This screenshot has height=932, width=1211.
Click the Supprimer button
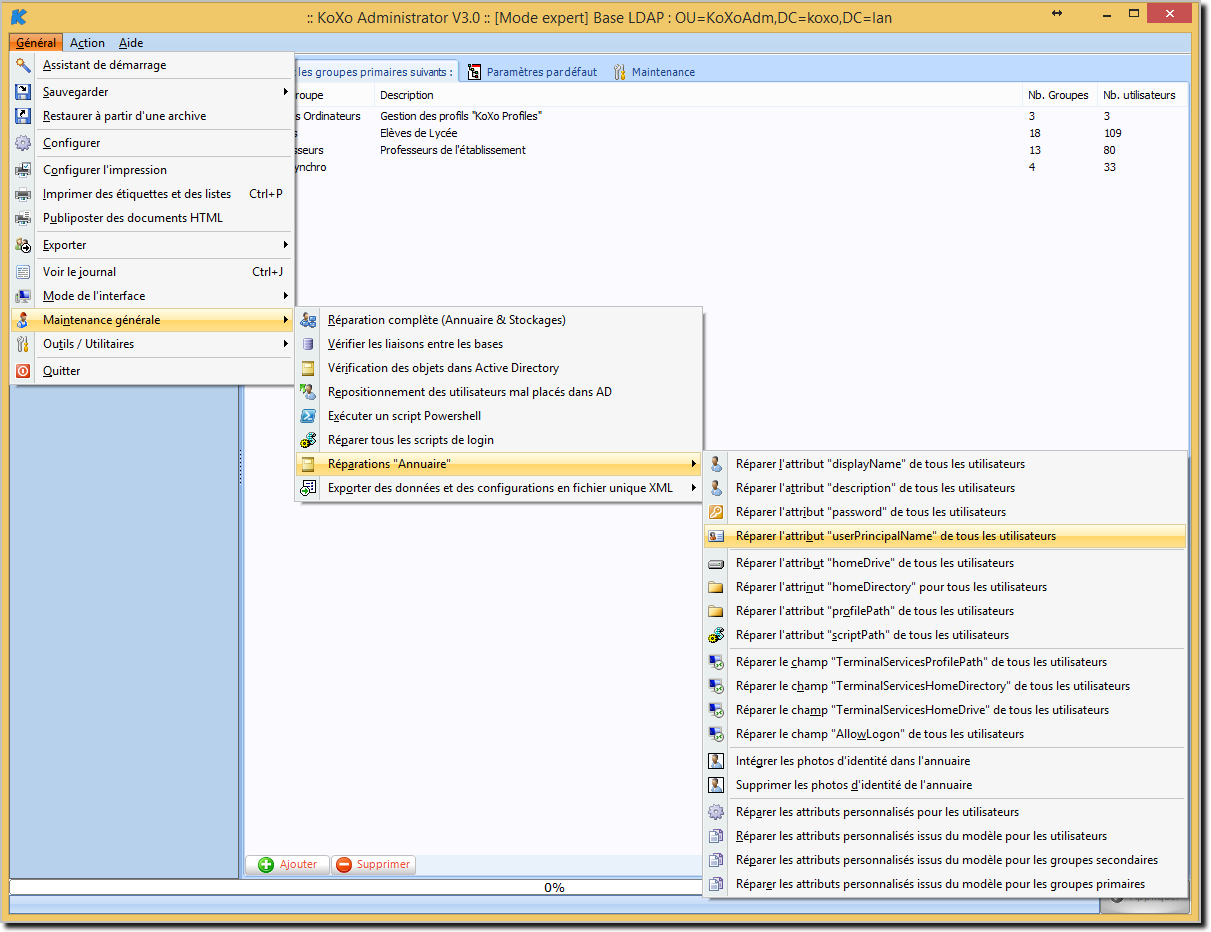pyautogui.click(x=373, y=865)
